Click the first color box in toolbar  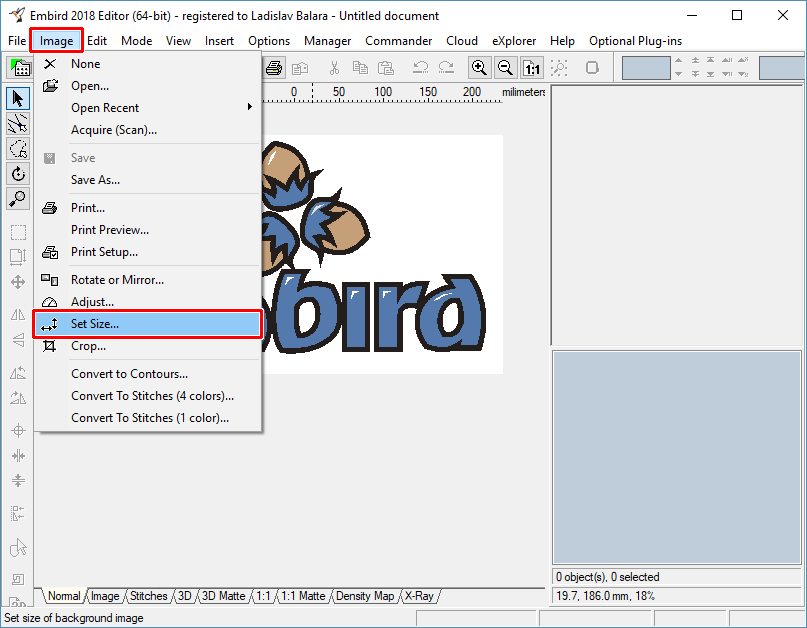click(x=646, y=68)
